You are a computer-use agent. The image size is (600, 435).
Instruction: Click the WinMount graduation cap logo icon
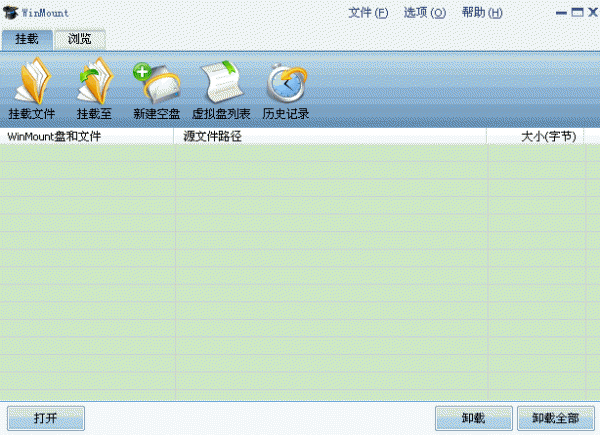[x=10, y=13]
